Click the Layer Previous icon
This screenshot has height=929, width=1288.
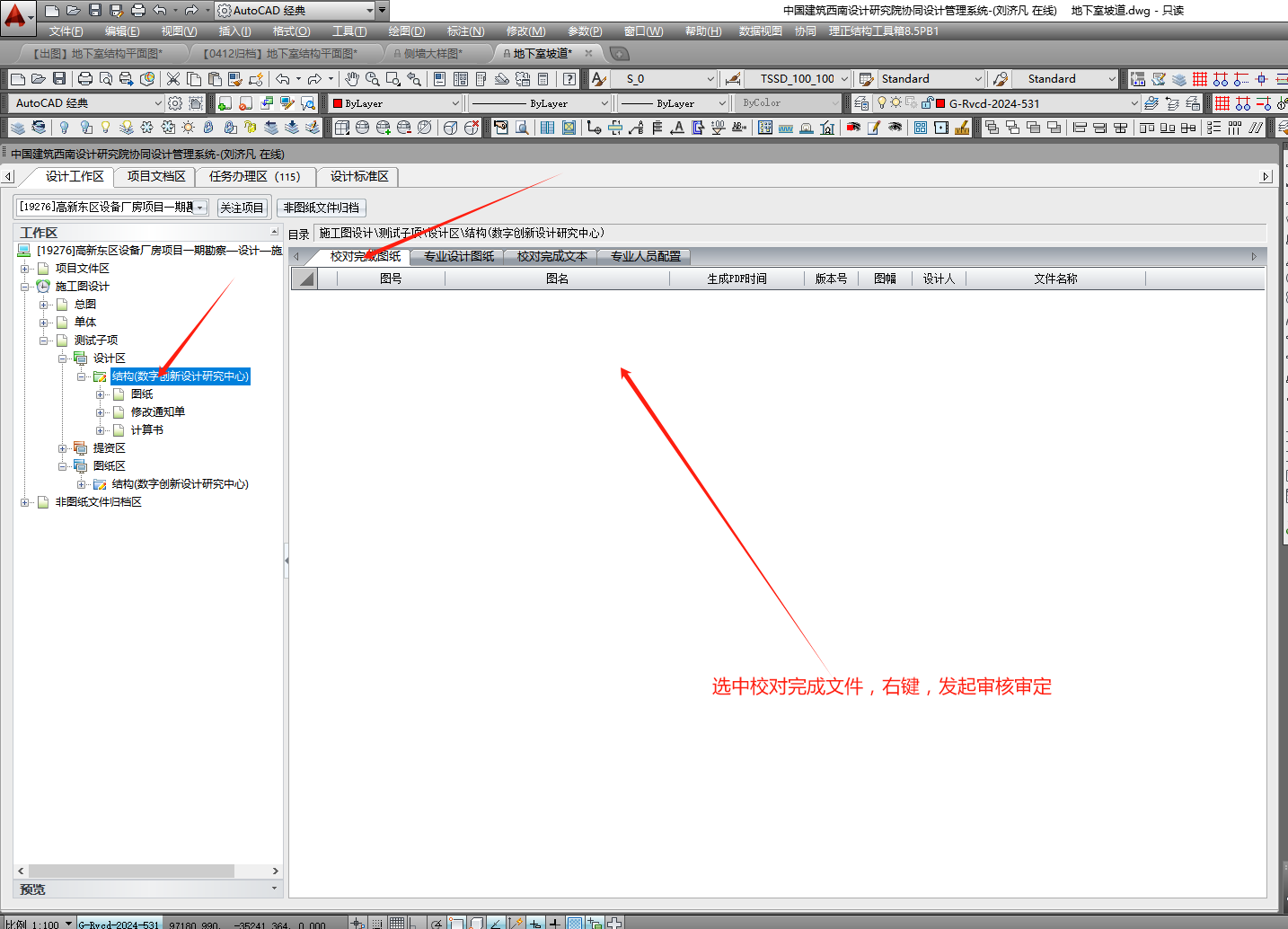coord(1172,103)
